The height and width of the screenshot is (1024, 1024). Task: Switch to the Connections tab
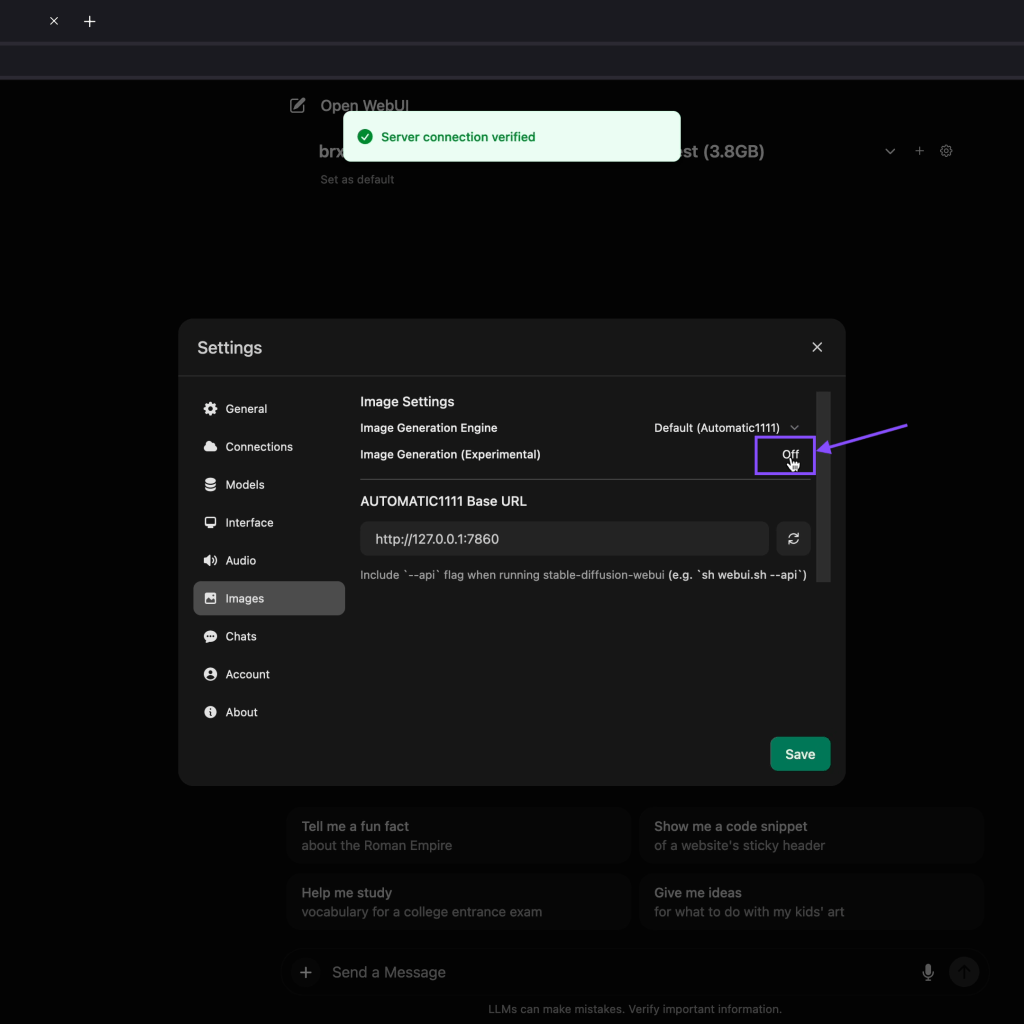click(x=258, y=447)
